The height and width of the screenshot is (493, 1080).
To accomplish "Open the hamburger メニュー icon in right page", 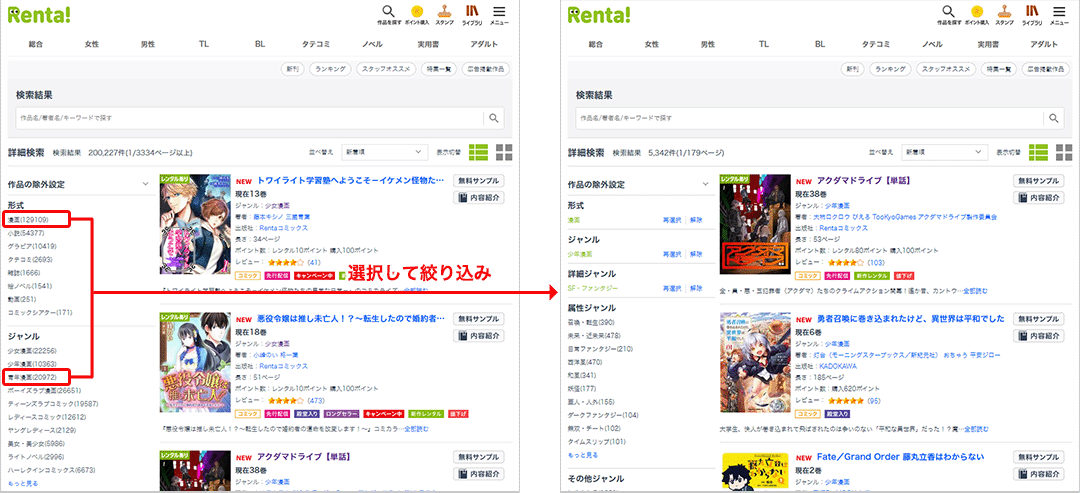I will point(1058,13).
